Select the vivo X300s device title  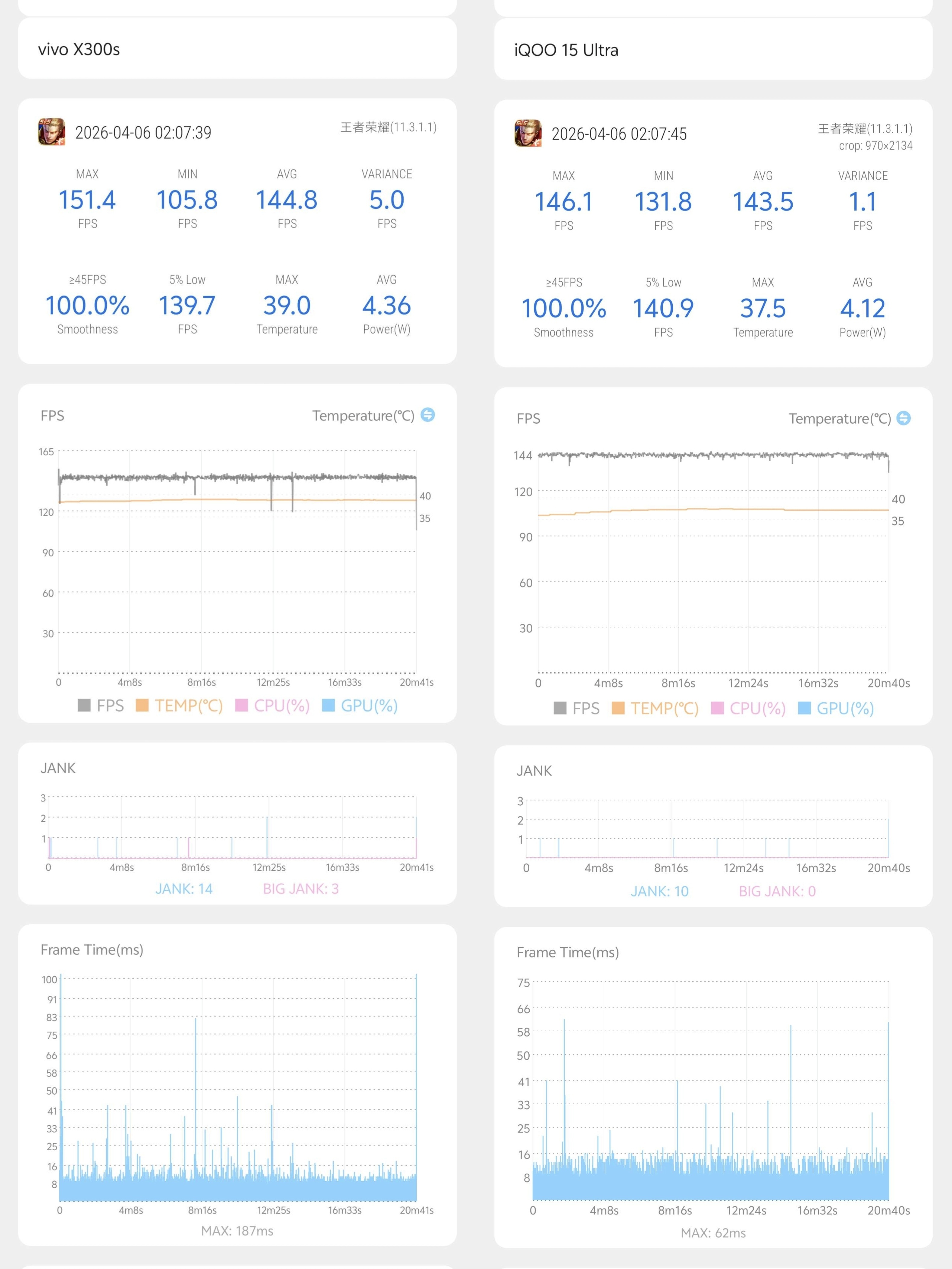(79, 49)
